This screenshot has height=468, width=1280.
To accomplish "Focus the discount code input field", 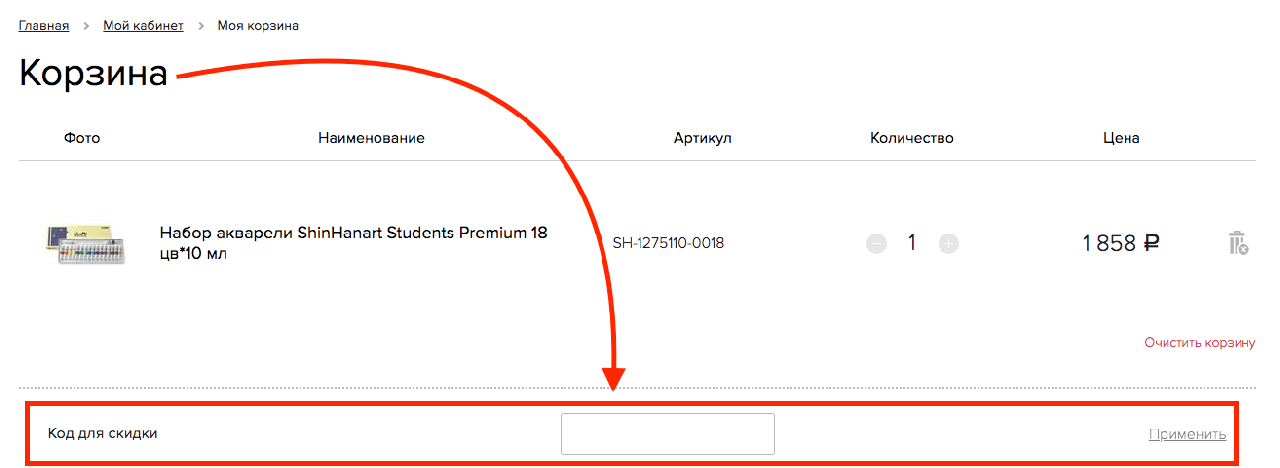I will (x=667, y=434).
